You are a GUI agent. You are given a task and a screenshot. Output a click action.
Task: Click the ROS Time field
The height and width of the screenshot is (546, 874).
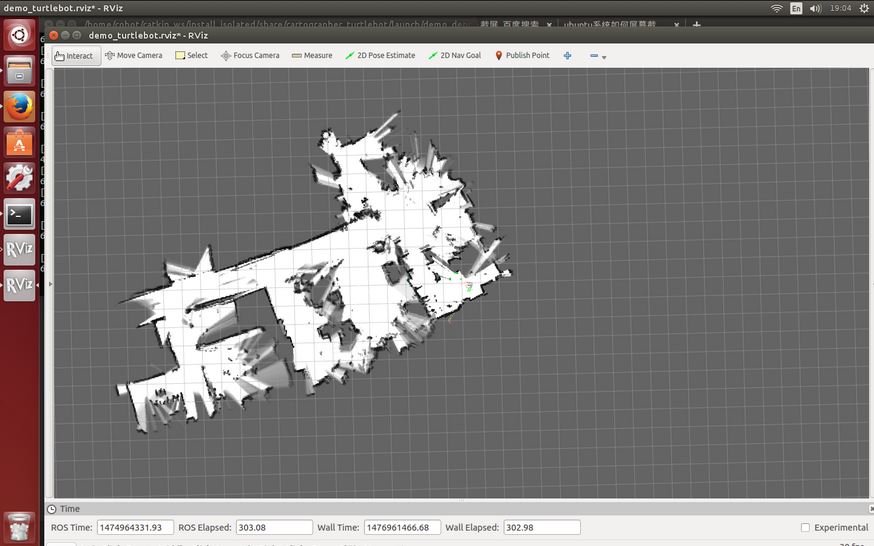coord(135,527)
